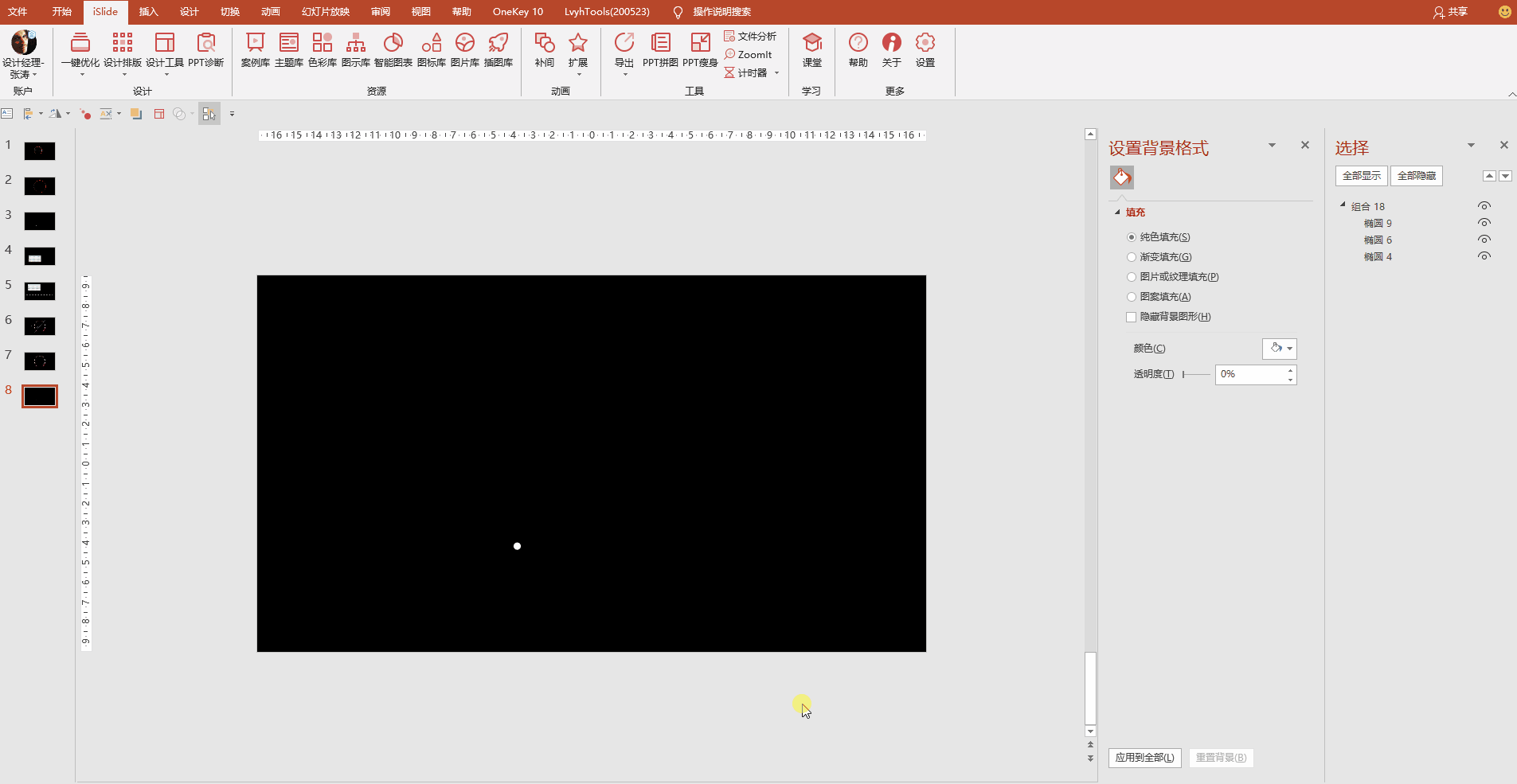Open the 图标库 icon library

pos(432,49)
